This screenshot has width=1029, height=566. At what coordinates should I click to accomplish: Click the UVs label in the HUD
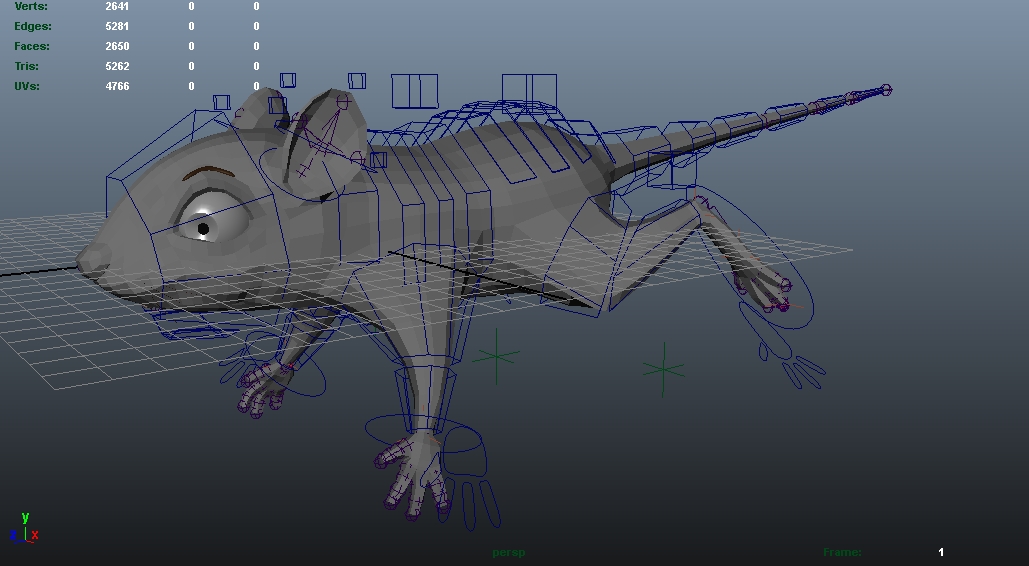pyautogui.click(x=27, y=86)
